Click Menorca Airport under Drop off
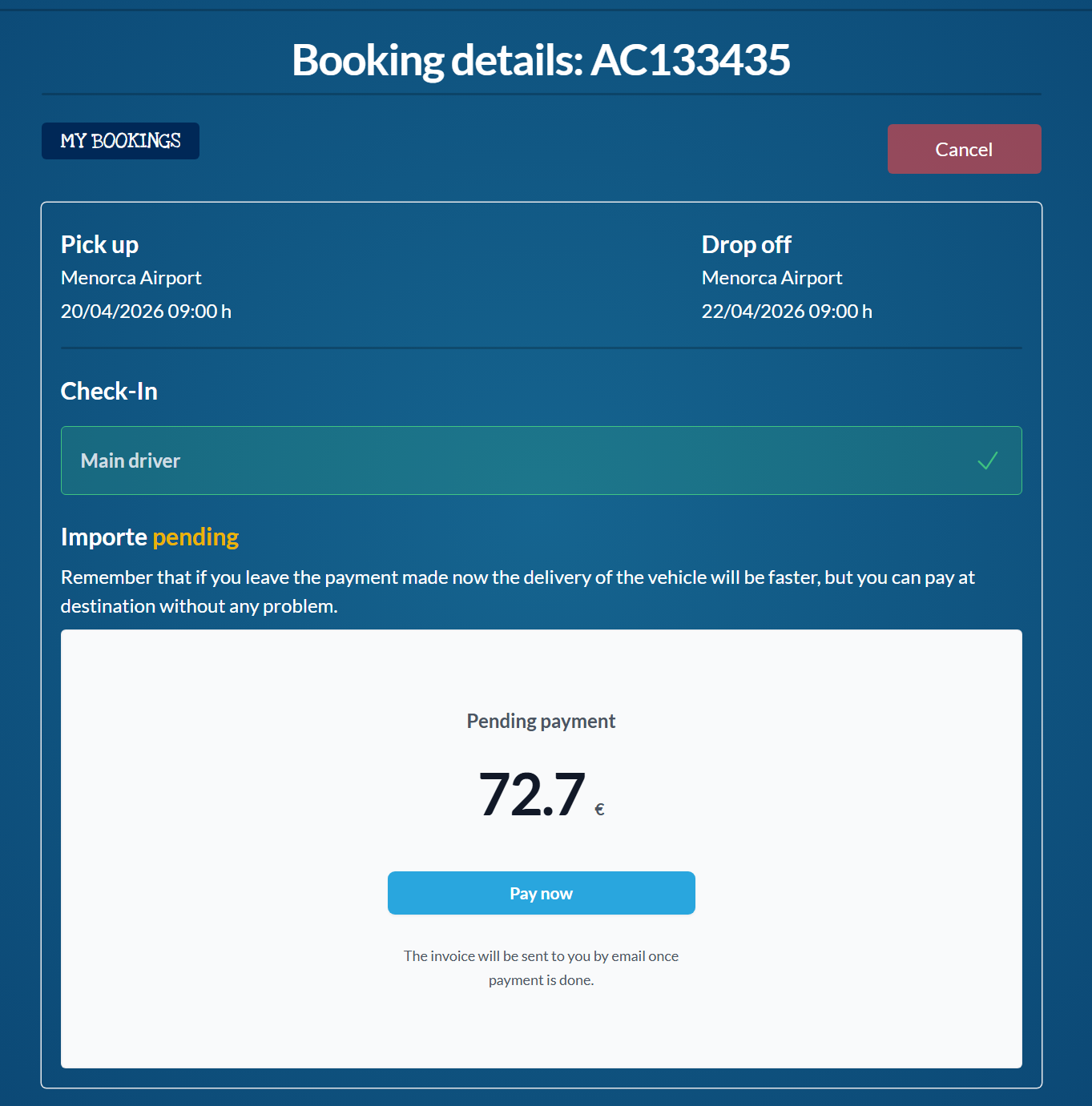Viewport: 1092px width, 1106px height. coord(772,278)
